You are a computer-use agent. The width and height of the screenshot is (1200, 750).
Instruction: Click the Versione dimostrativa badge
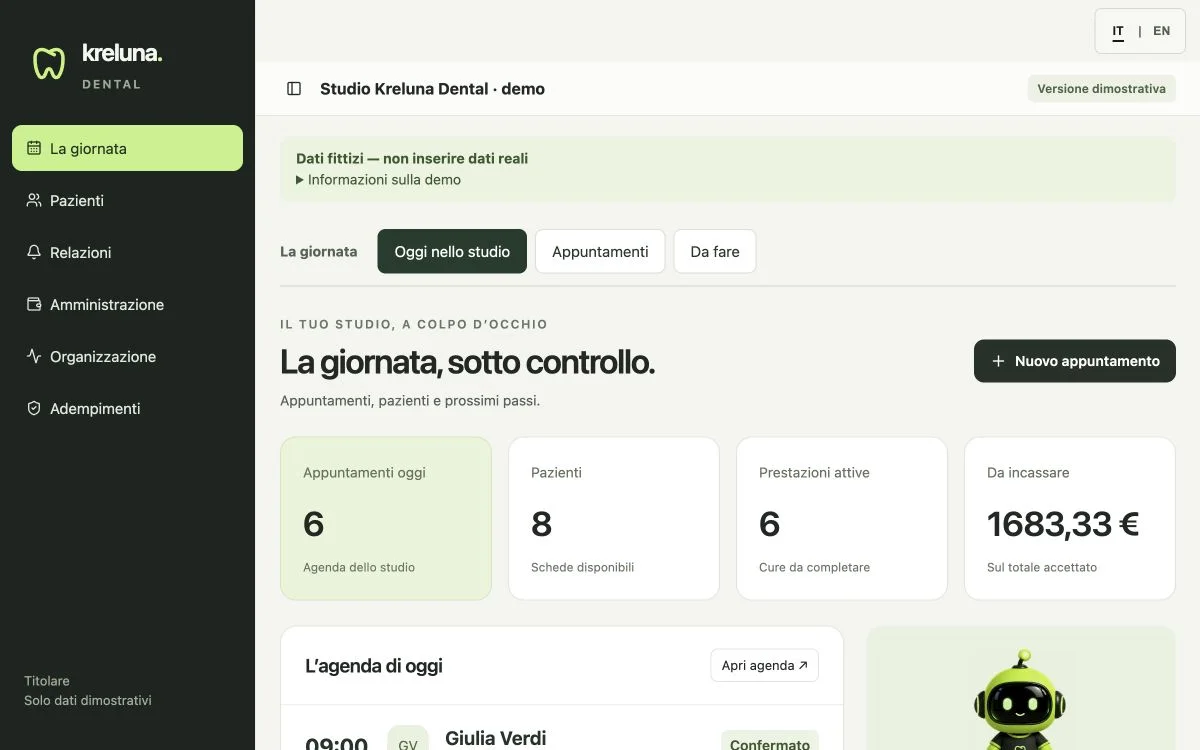pyautogui.click(x=1101, y=88)
